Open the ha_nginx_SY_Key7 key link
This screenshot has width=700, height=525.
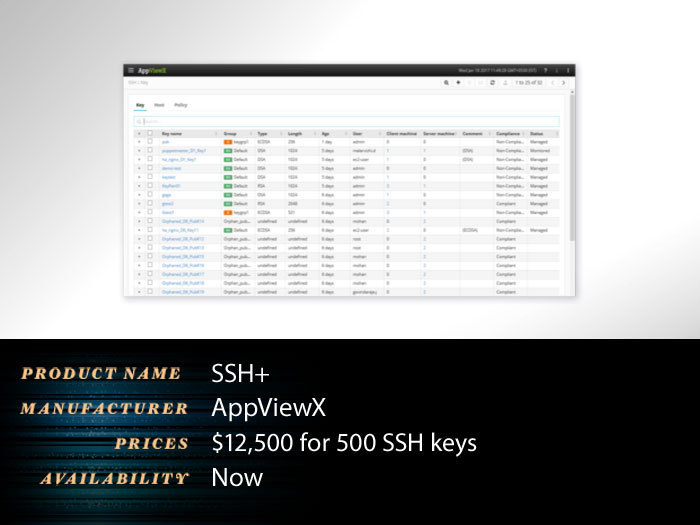point(179,159)
